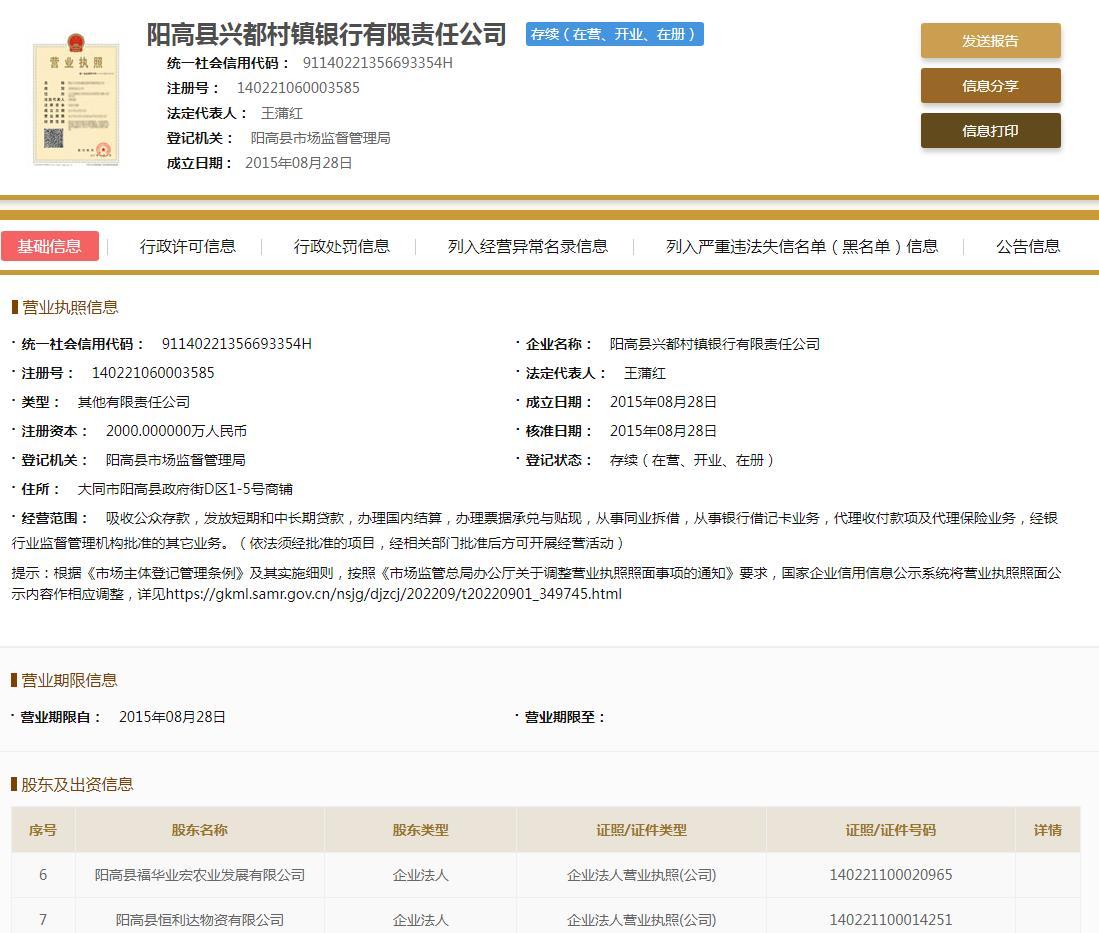Select shareholder 阳高县福华业宏农业发展有限公司 in the table
Viewport: 1099px width, 933px height.
pos(196,875)
